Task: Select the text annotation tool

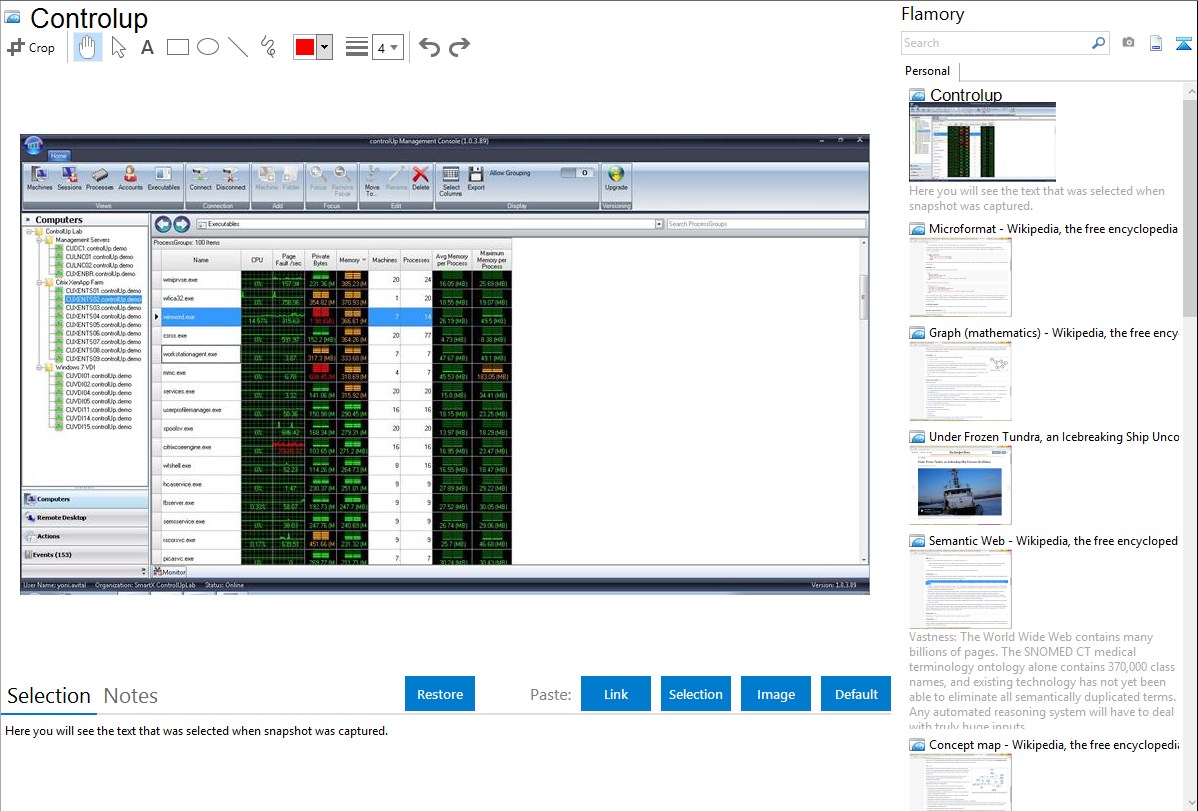Action: point(147,47)
